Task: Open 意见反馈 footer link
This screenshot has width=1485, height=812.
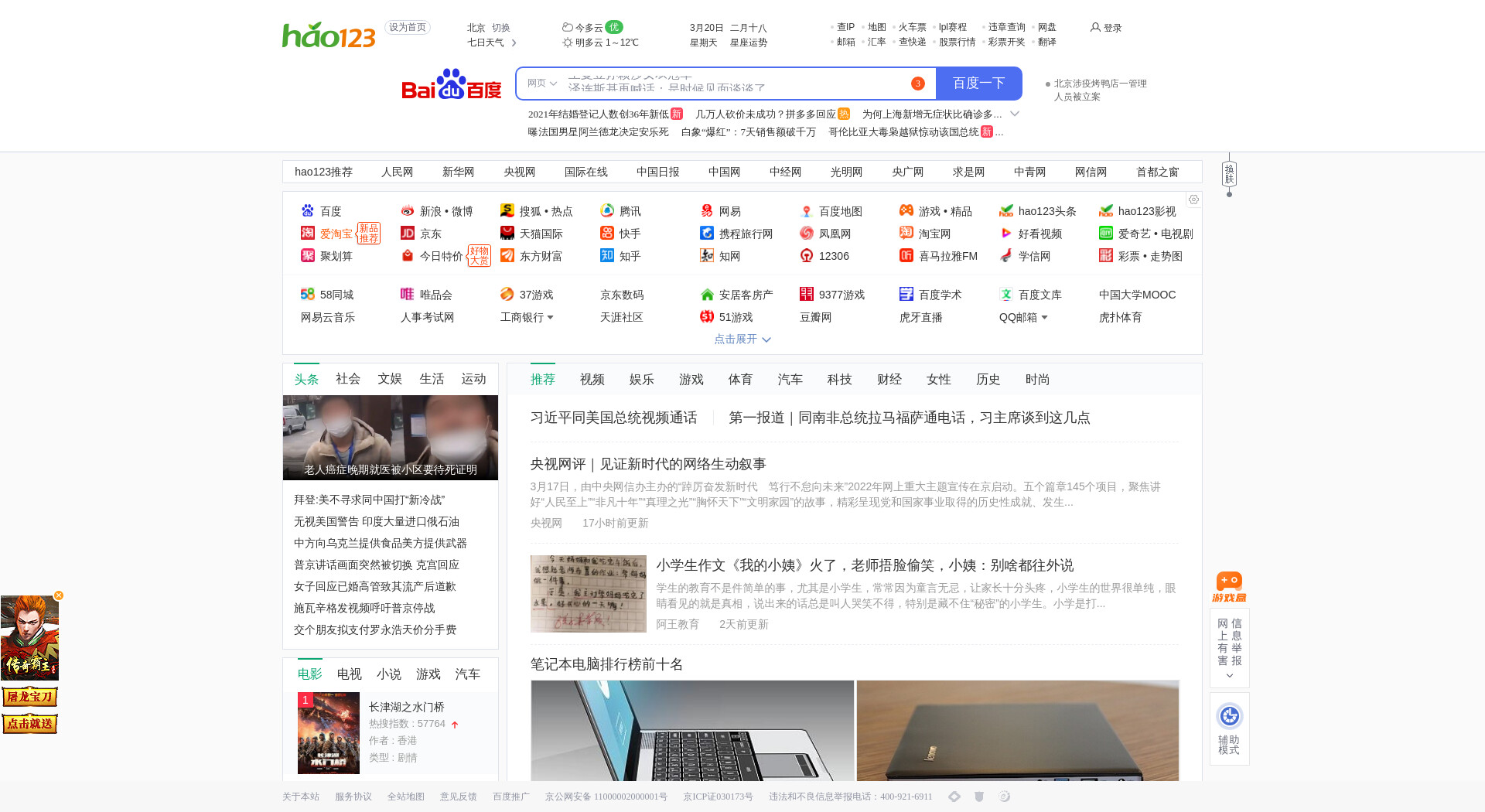Action: pyautogui.click(x=459, y=797)
